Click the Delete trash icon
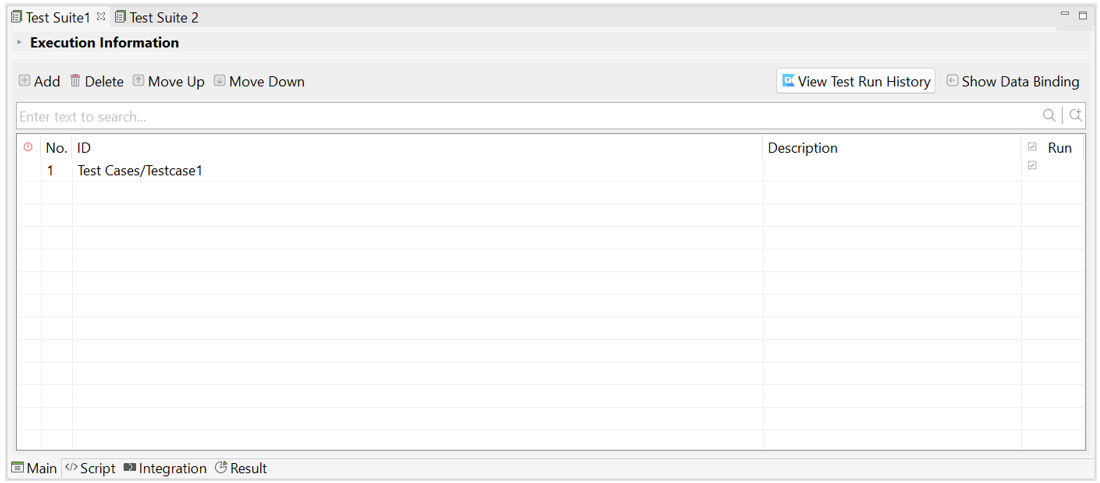The image size is (1100, 483). pos(75,81)
